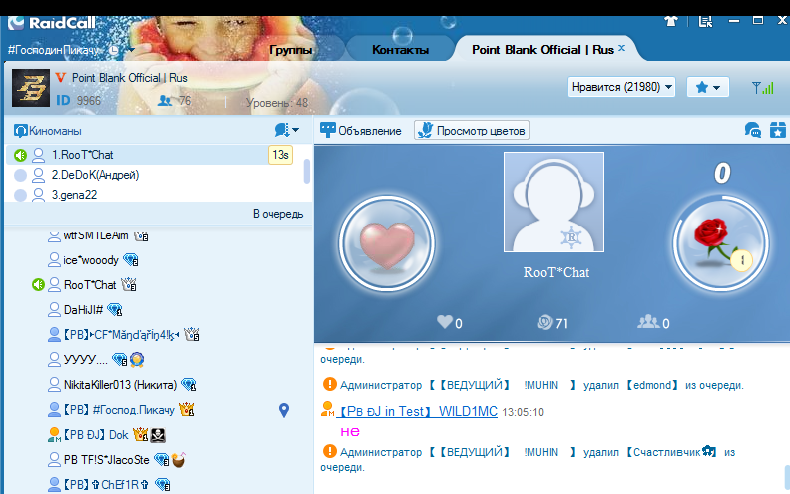Click the network signal strength icon

coord(762,88)
